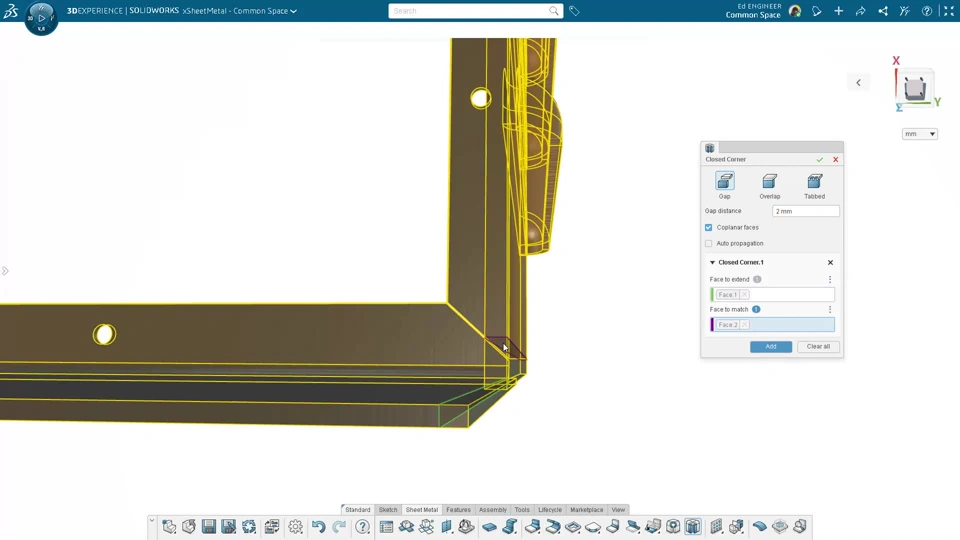Screen dimensions: 960x540
Task: Switch to the Sketch tab
Action: click(388, 509)
